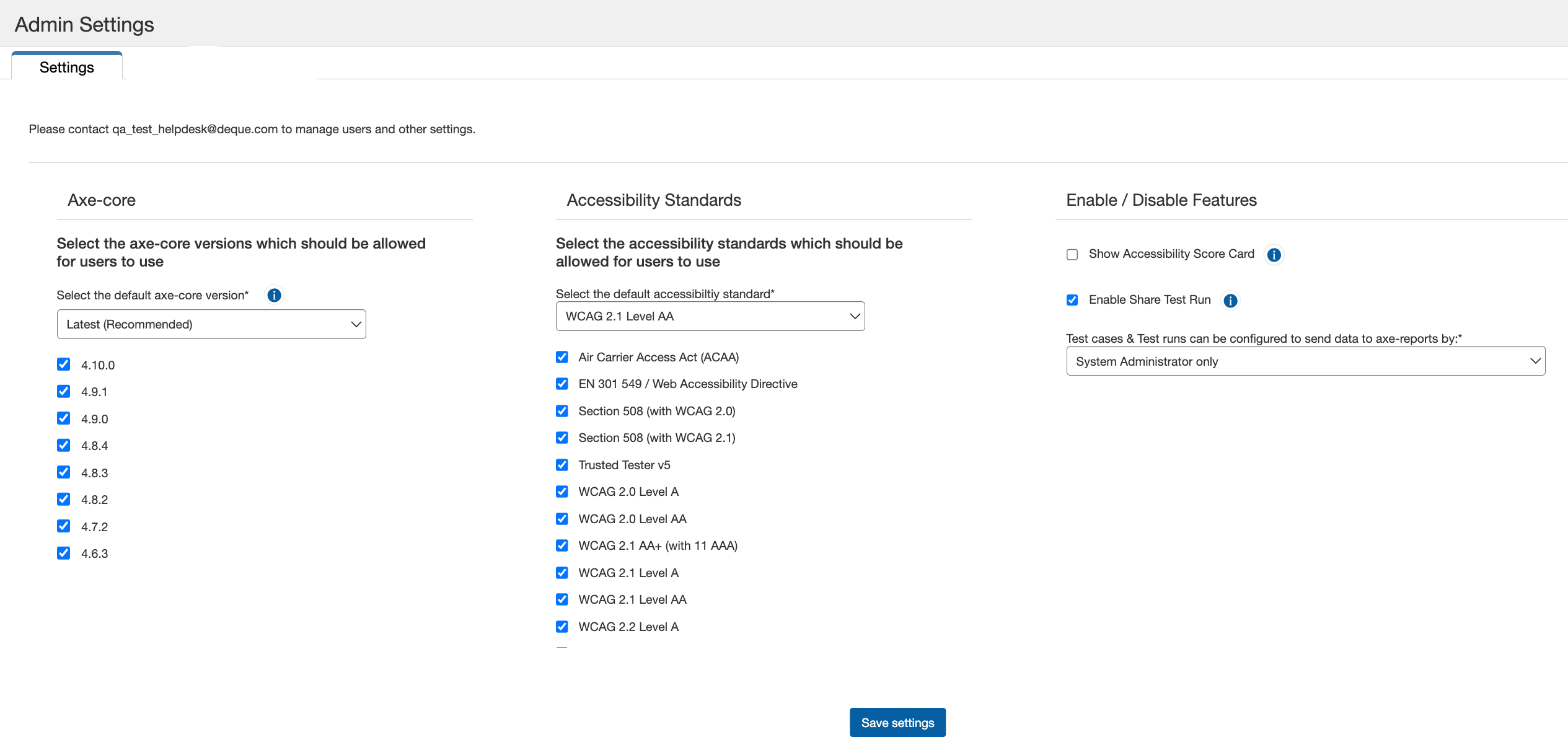
Task: Open System Administrator only dropdown
Action: (x=1305, y=361)
